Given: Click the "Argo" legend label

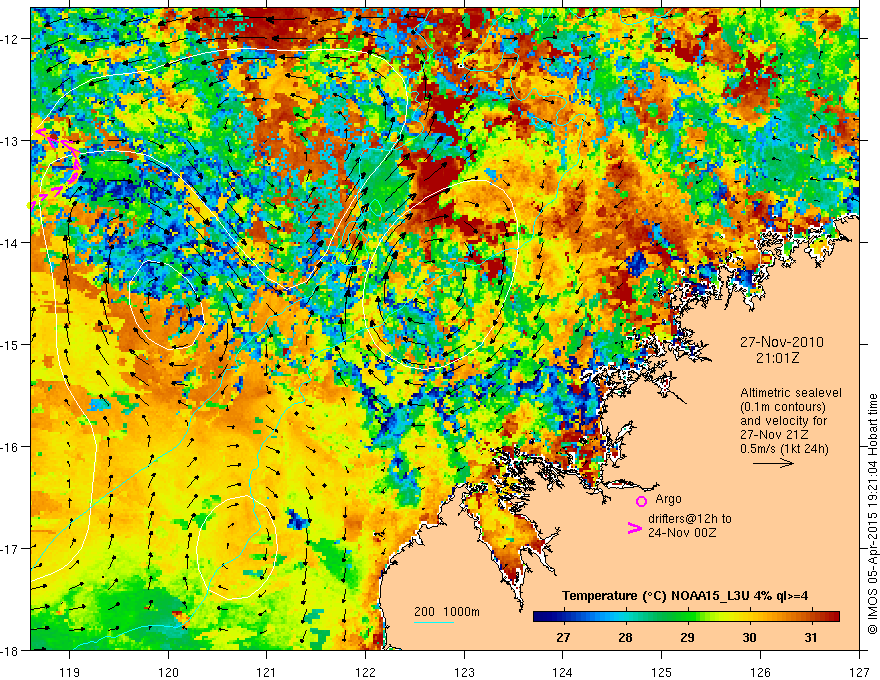Looking at the screenshot, I should (668, 499).
